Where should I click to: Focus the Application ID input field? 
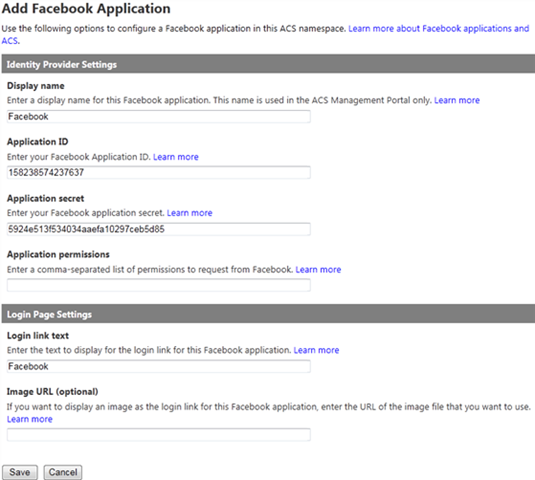click(159, 172)
